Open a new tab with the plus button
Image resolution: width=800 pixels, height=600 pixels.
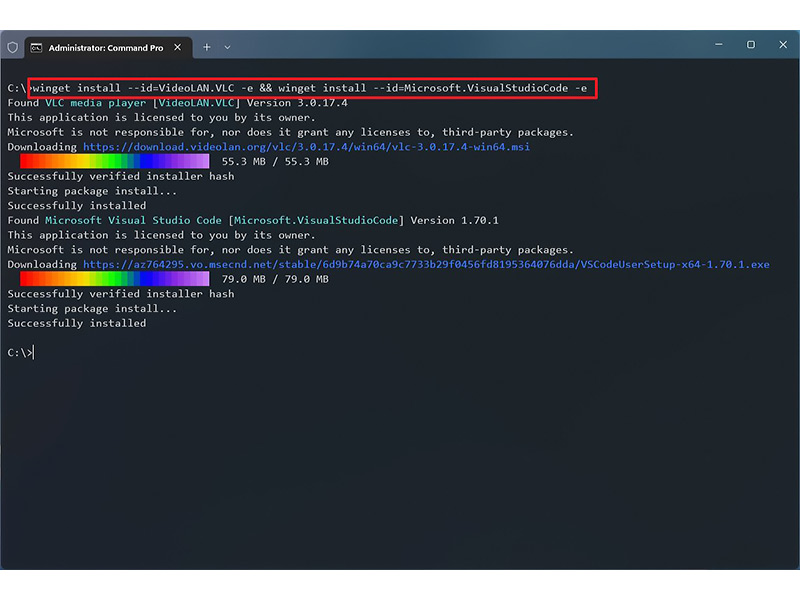[207, 47]
